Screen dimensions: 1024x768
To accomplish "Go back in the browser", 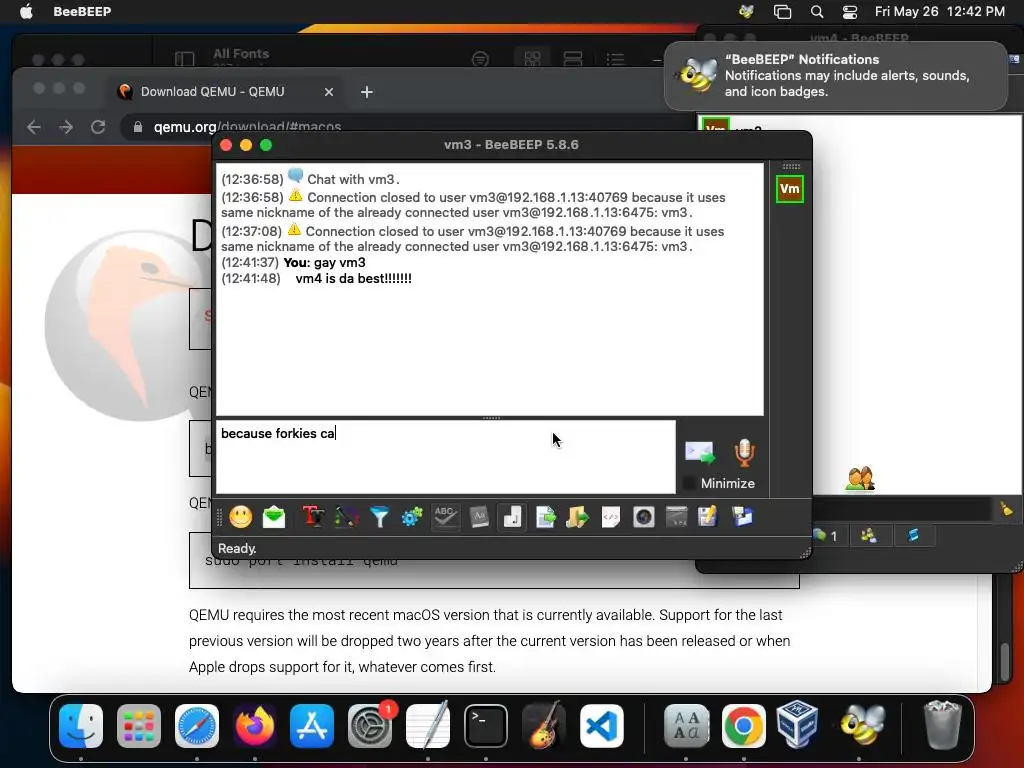I will tap(34, 127).
